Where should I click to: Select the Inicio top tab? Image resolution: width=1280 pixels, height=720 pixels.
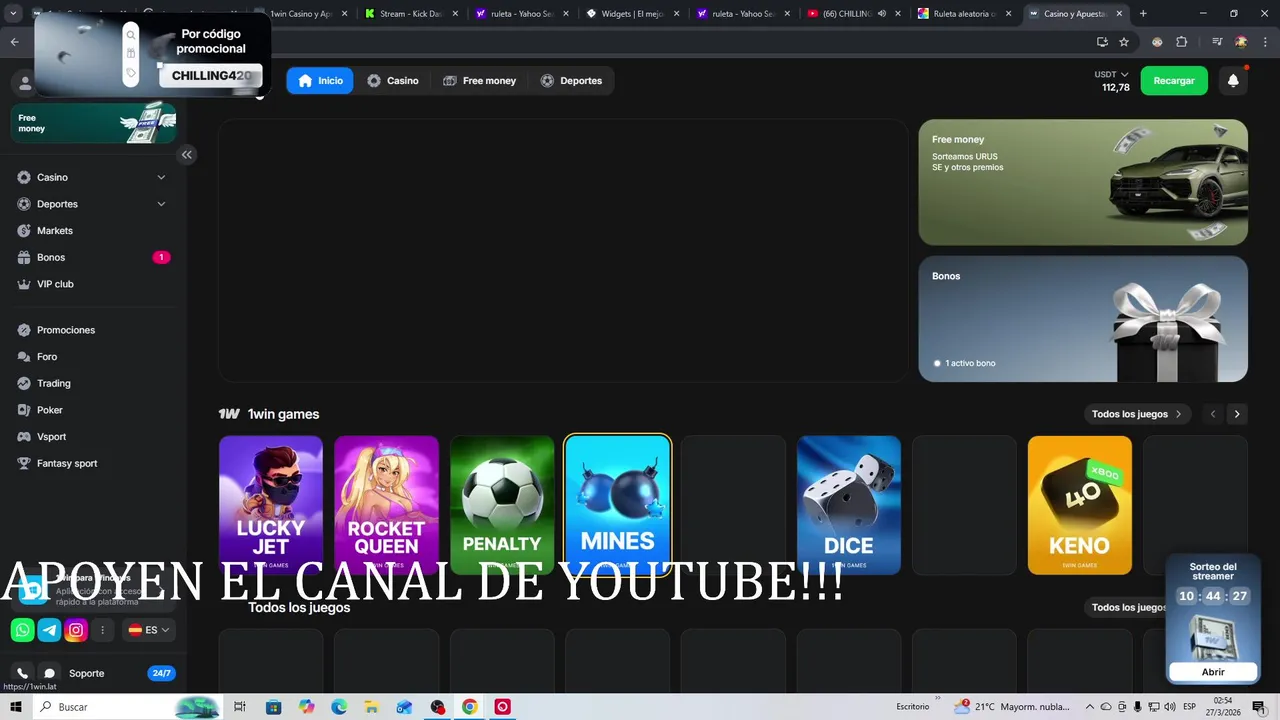[320, 81]
